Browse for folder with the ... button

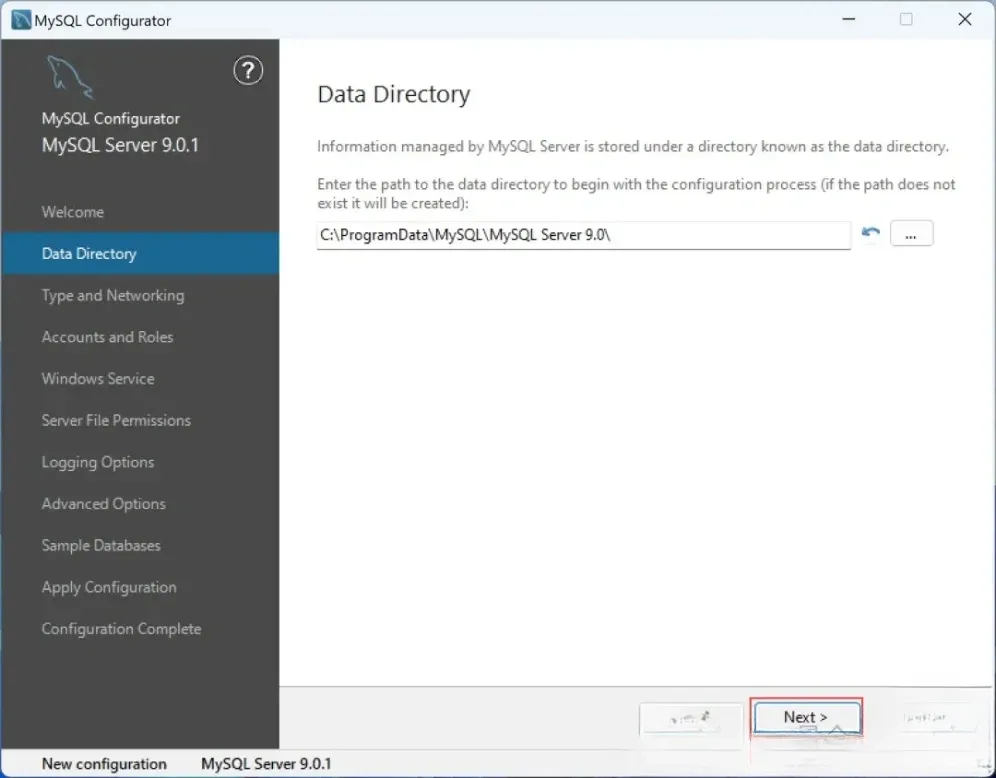(912, 234)
